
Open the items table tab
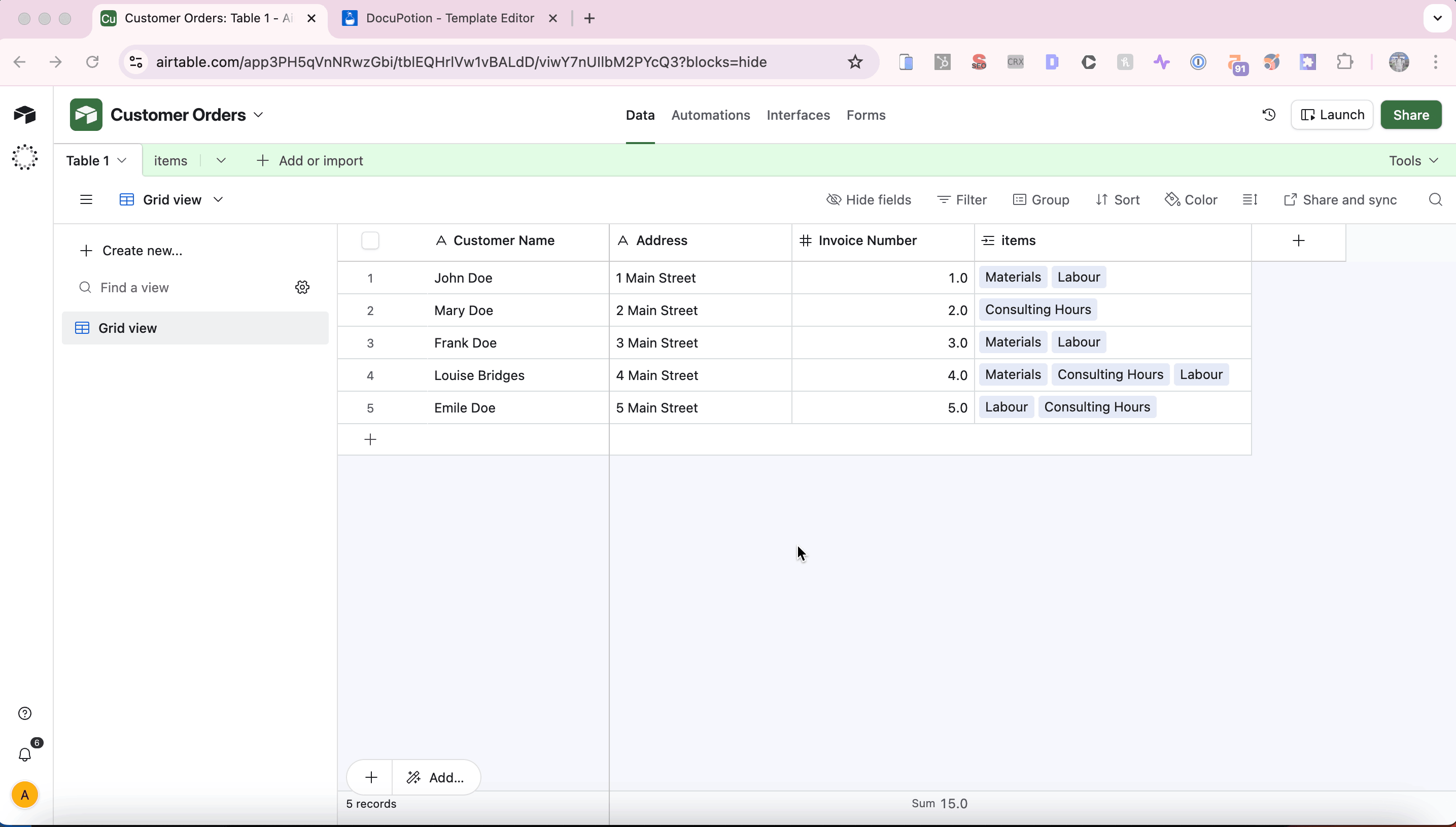[170, 161]
